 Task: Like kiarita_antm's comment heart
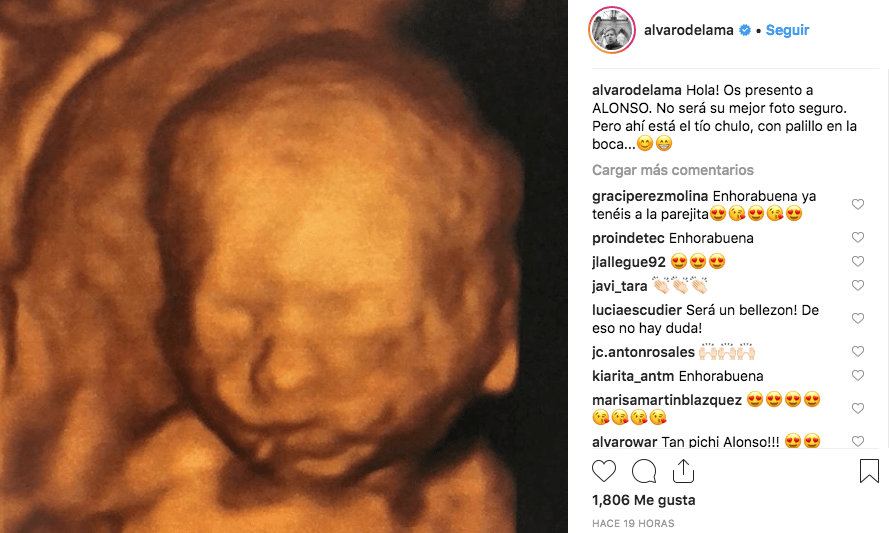858,375
